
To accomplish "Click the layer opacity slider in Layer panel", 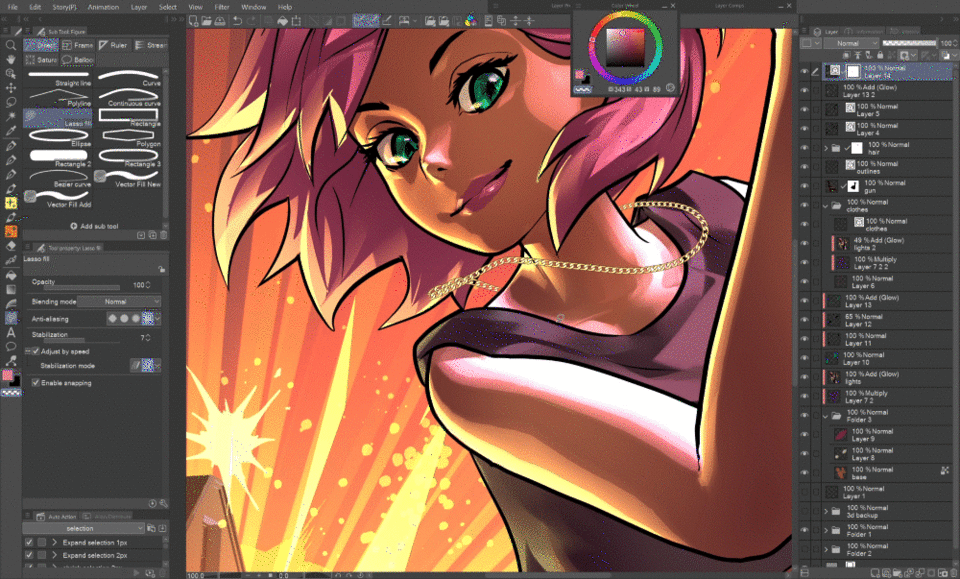I will 910,43.
